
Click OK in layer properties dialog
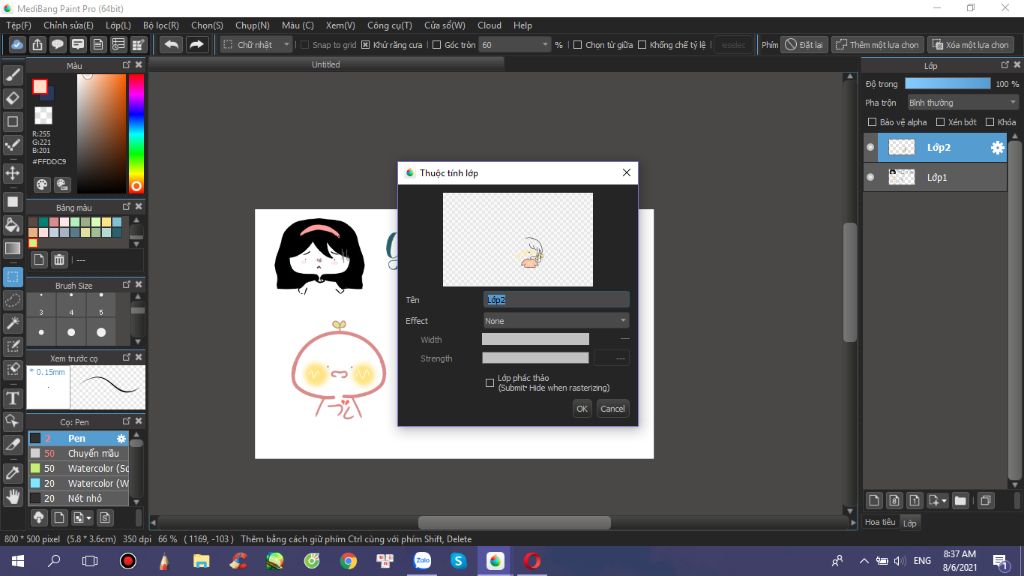pyautogui.click(x=582, y=409)
